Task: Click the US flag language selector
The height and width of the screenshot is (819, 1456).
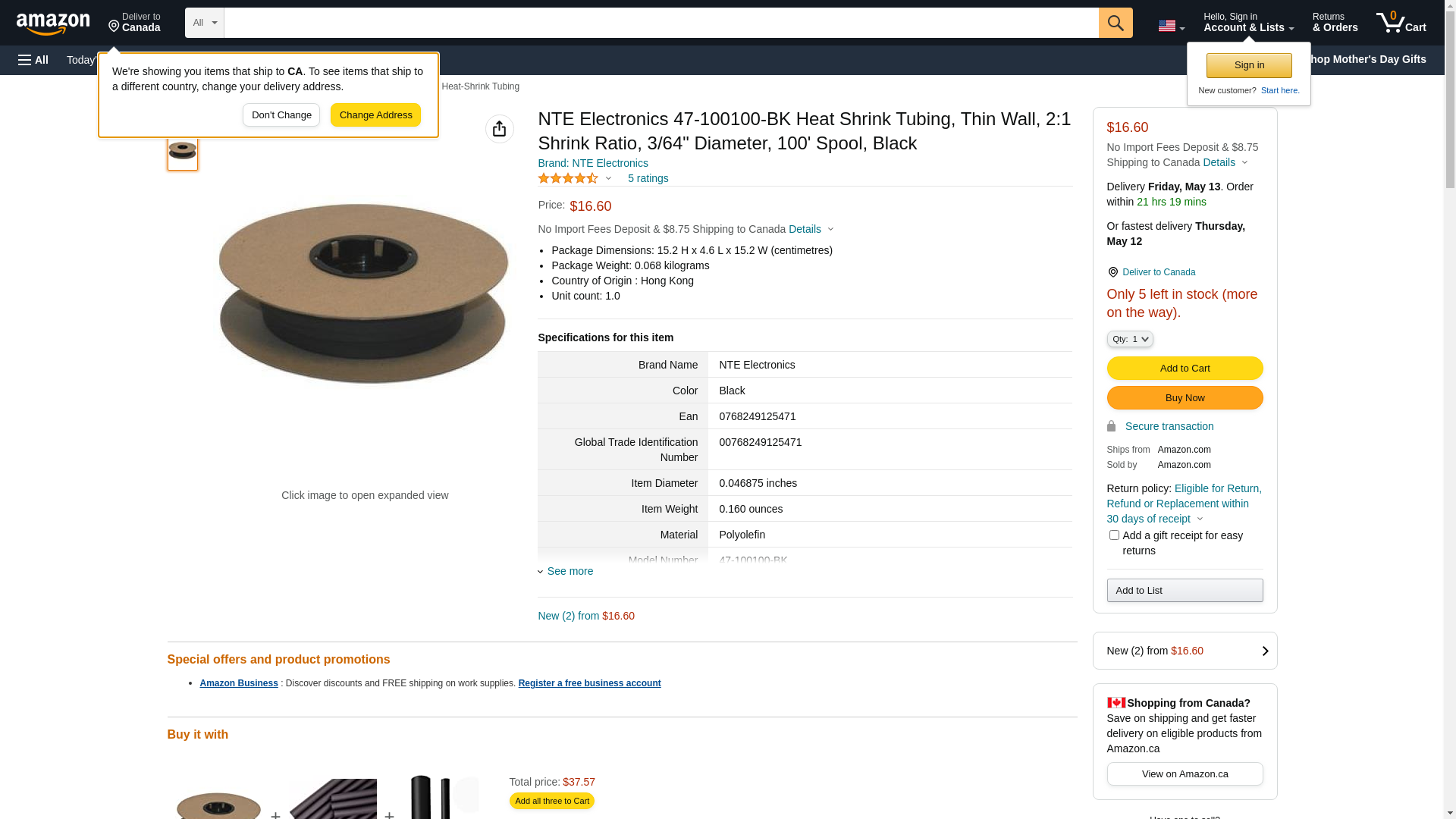Action: point(1170,26)
